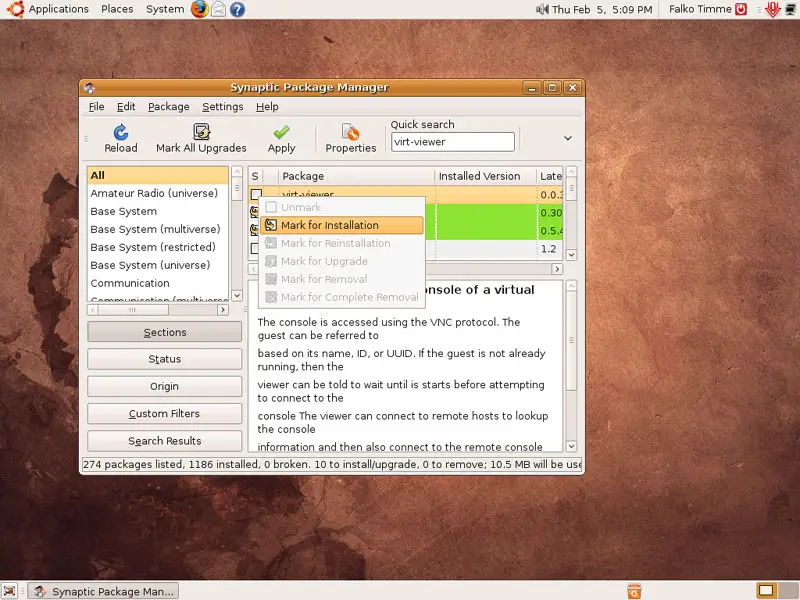Open the File menu

(96, 107)
